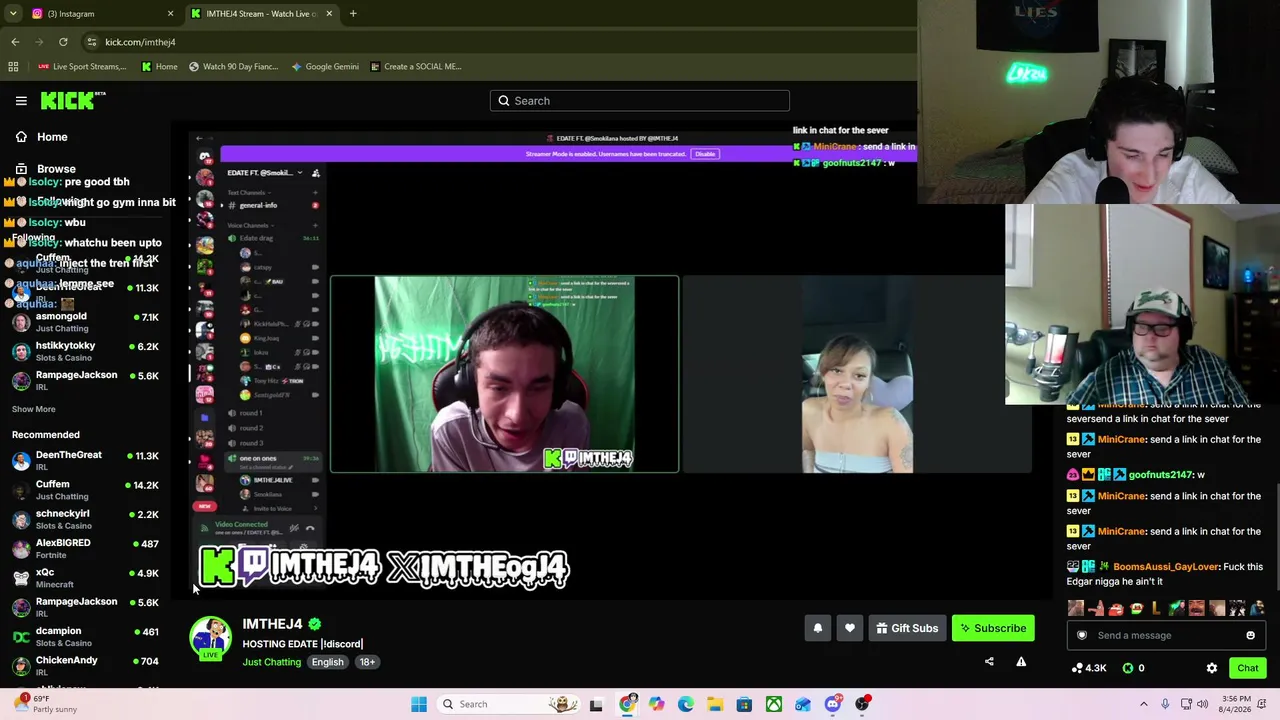The height and width of the screenshot is (720, 1280).
Task: Open asmongold channel from Following list
Action: pyautogui.click(x=85, y=322)
